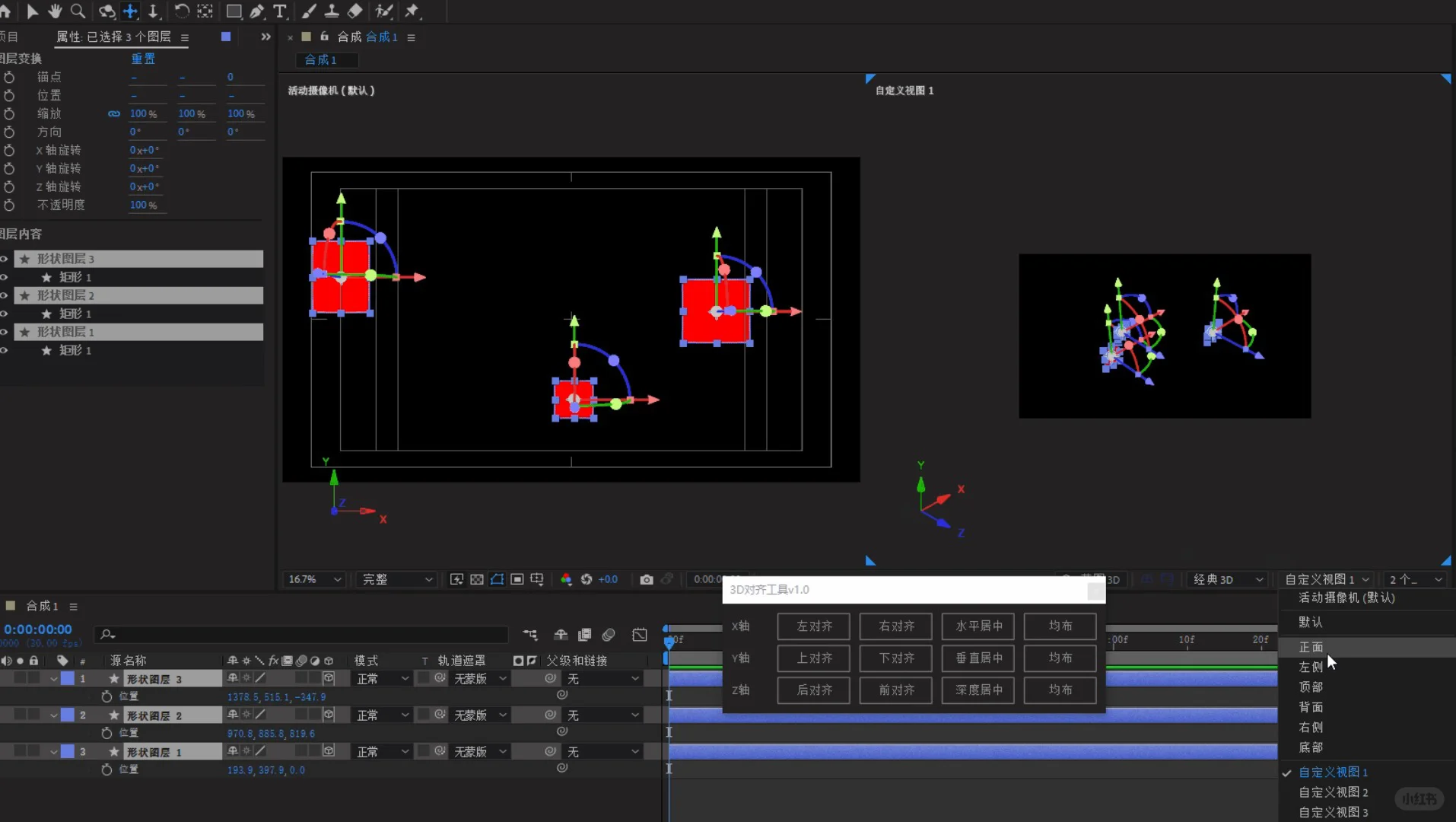The width and height of the screenshot is (1456, 822).
Task: Show hidden panels with double-chevron
Action: tap(265, 37)
